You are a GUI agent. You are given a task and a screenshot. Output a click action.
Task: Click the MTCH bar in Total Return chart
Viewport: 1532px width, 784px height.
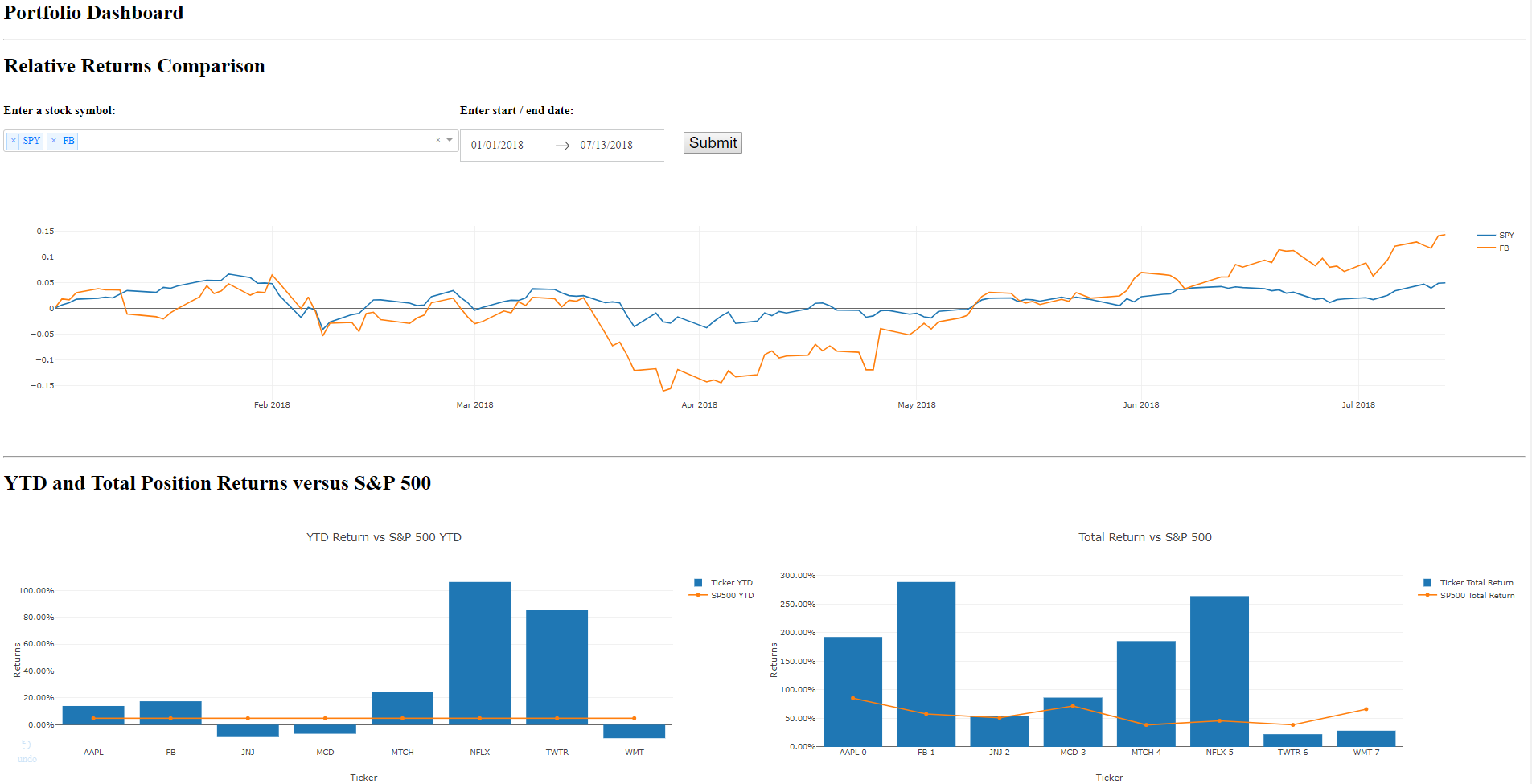click(1146, 693)
